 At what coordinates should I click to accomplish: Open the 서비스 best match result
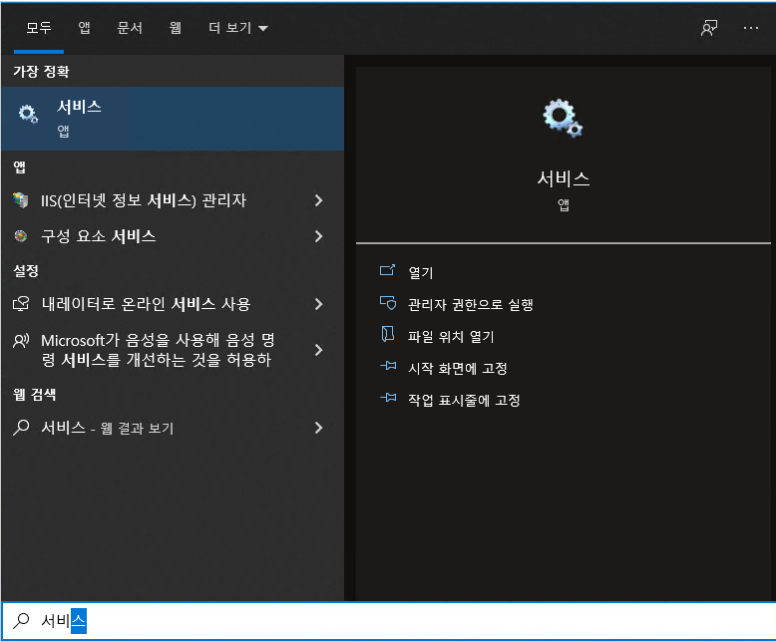click(x=173, y=119)
